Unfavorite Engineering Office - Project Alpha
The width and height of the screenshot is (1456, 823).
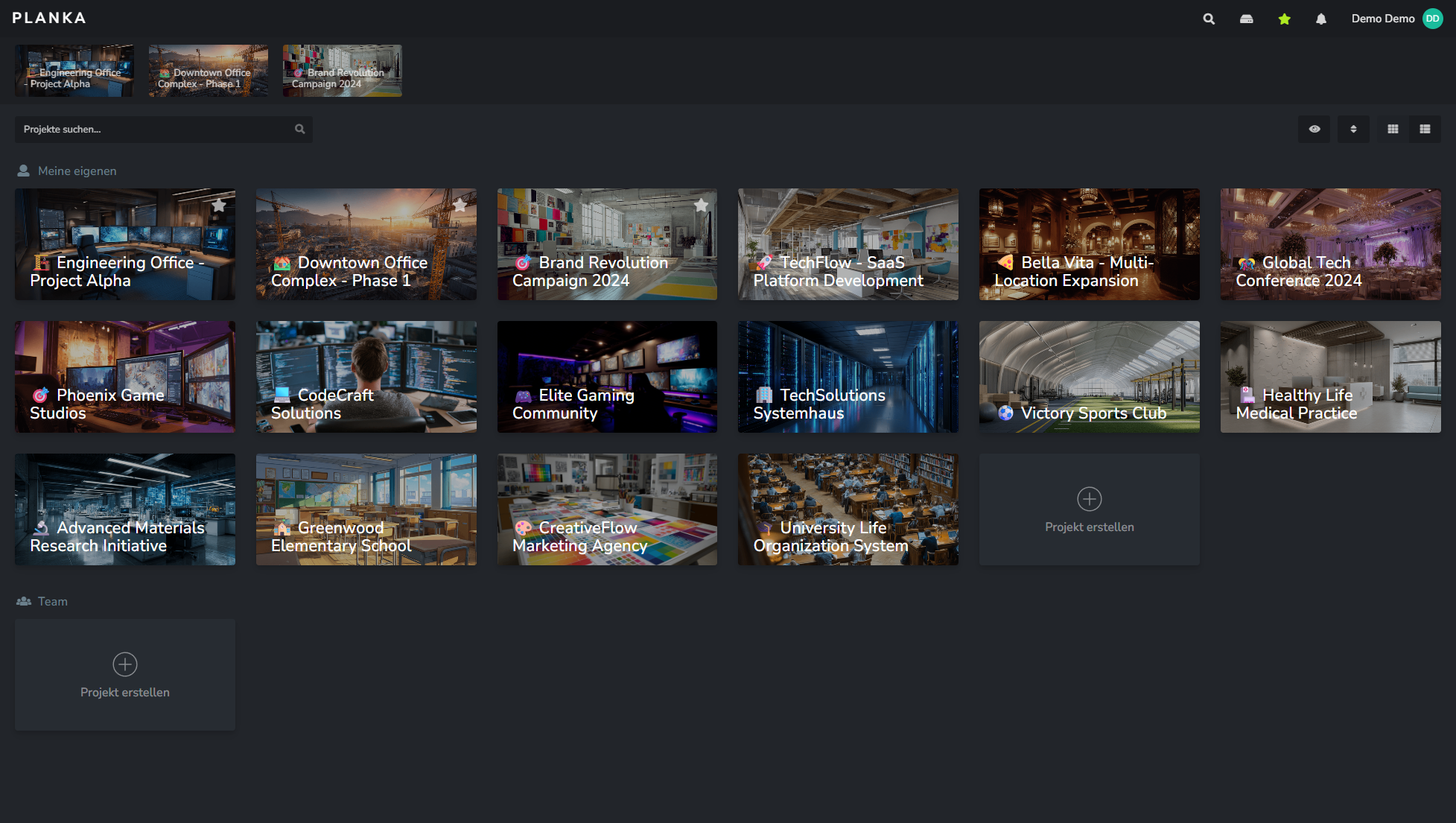pyautogui.click(x=218, y=205)
